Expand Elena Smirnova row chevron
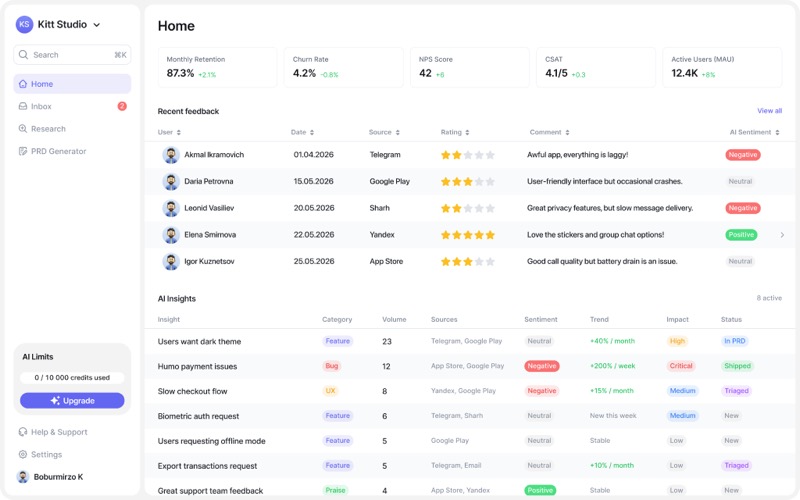 click(782, 235)
